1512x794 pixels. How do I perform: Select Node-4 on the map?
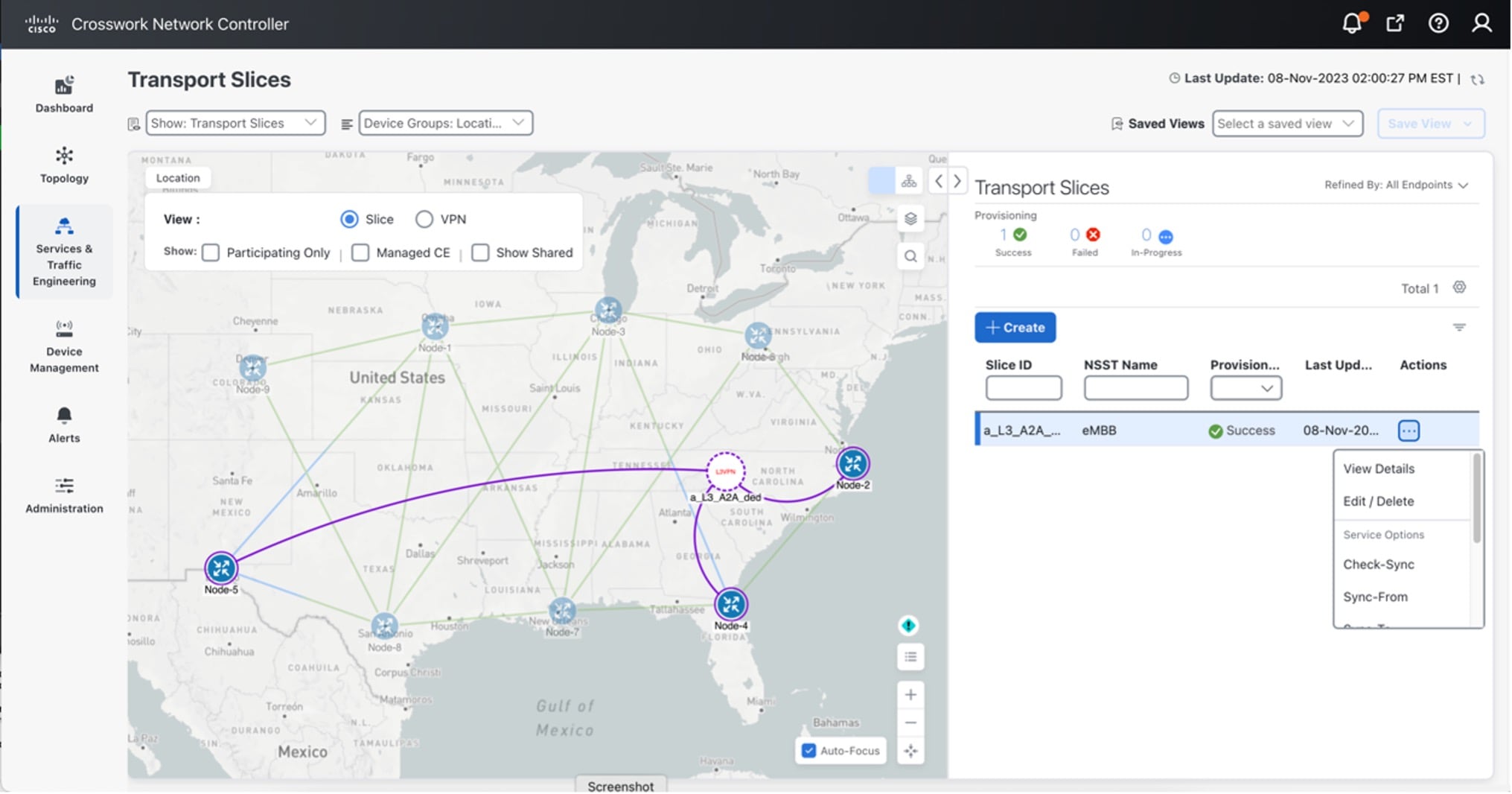coord(730,604)
